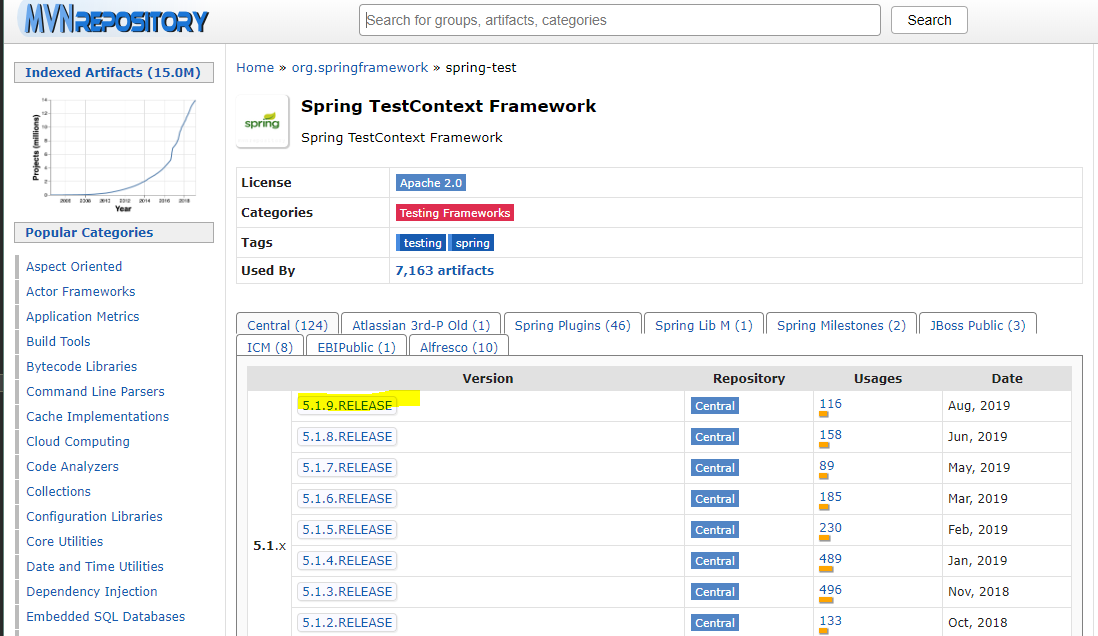Open the 158 usages link
1098x636 pixels.
pos(831,434)
